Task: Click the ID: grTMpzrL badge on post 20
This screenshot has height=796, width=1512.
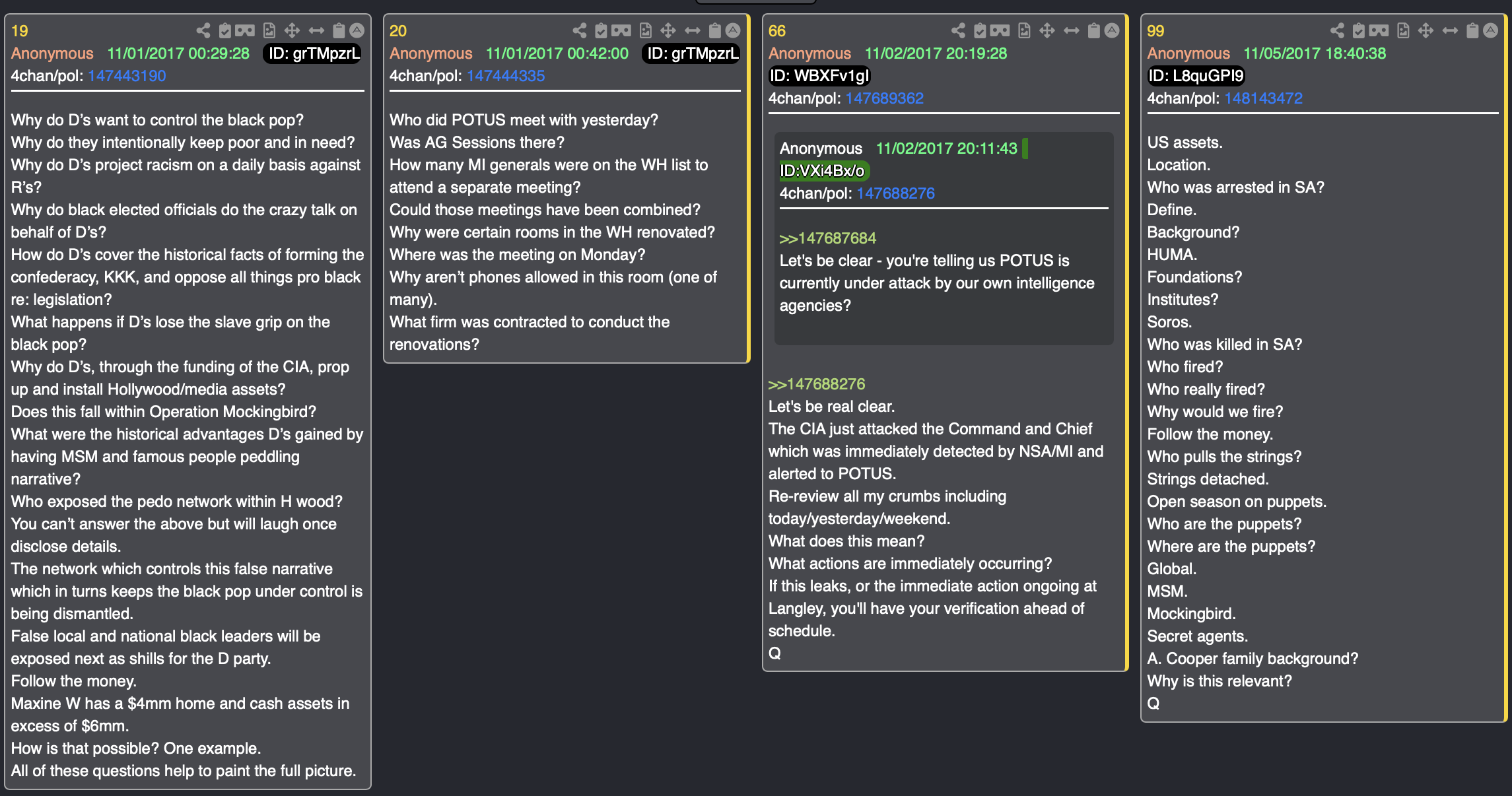Action: (x=693, y=53)
